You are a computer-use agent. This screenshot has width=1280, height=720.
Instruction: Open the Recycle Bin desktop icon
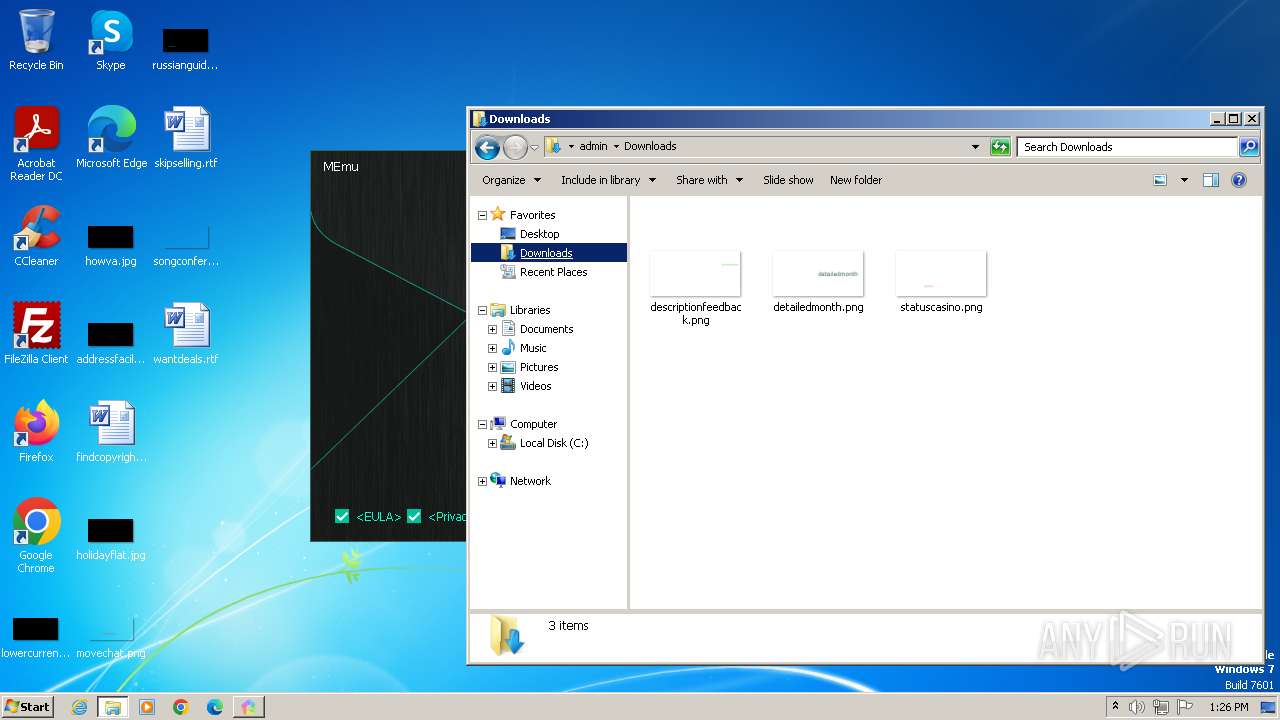[x=36, y=41]
